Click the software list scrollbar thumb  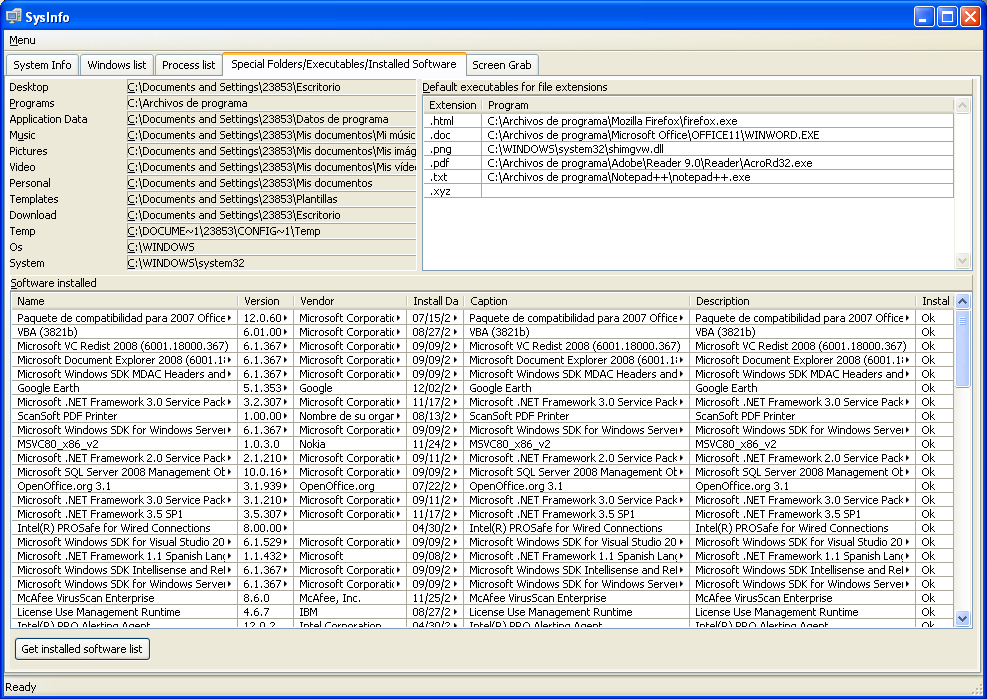click(x=962, y=349)
